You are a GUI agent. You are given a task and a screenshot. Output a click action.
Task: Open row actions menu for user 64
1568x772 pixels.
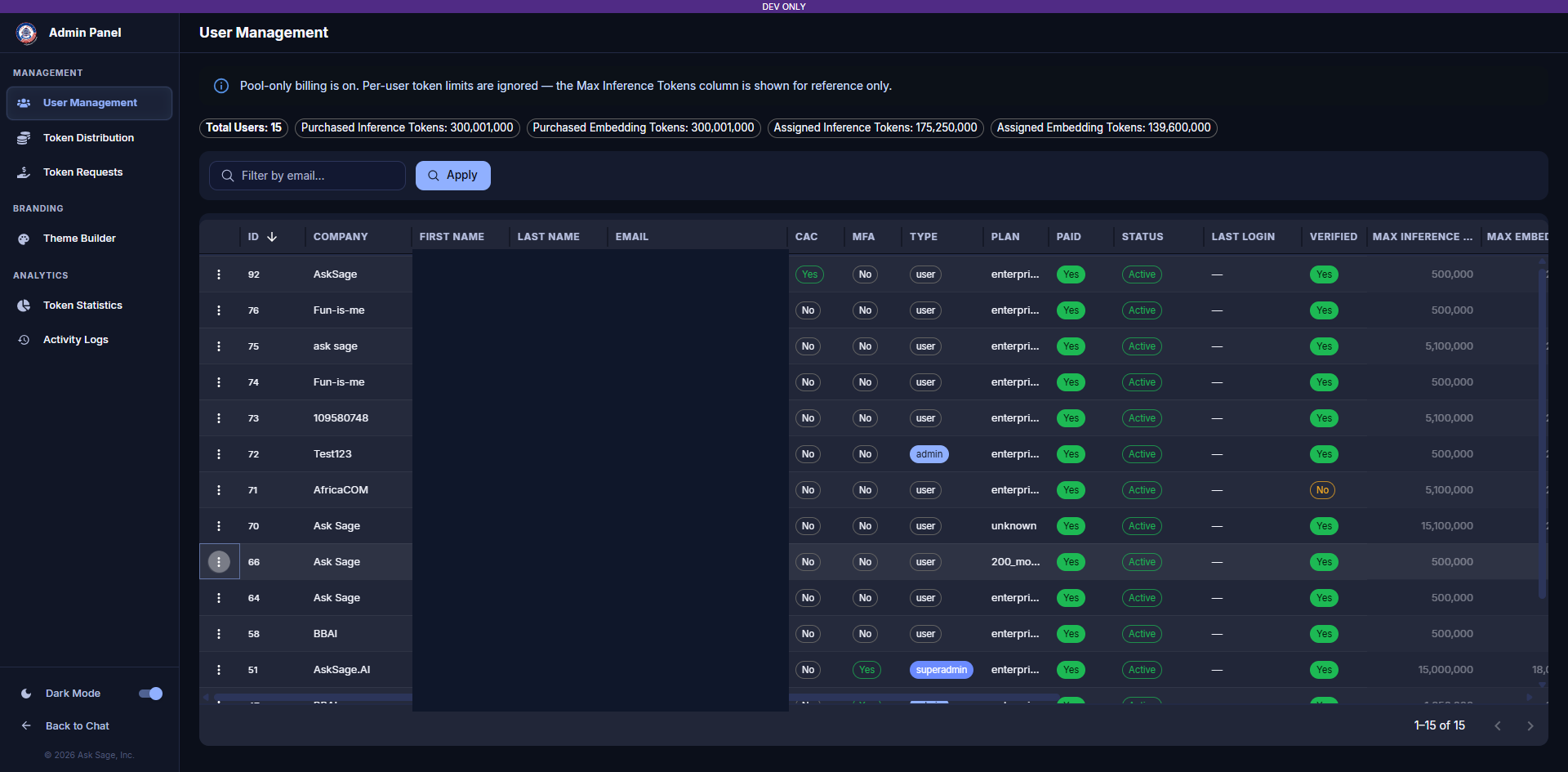(x=219, y=598)
